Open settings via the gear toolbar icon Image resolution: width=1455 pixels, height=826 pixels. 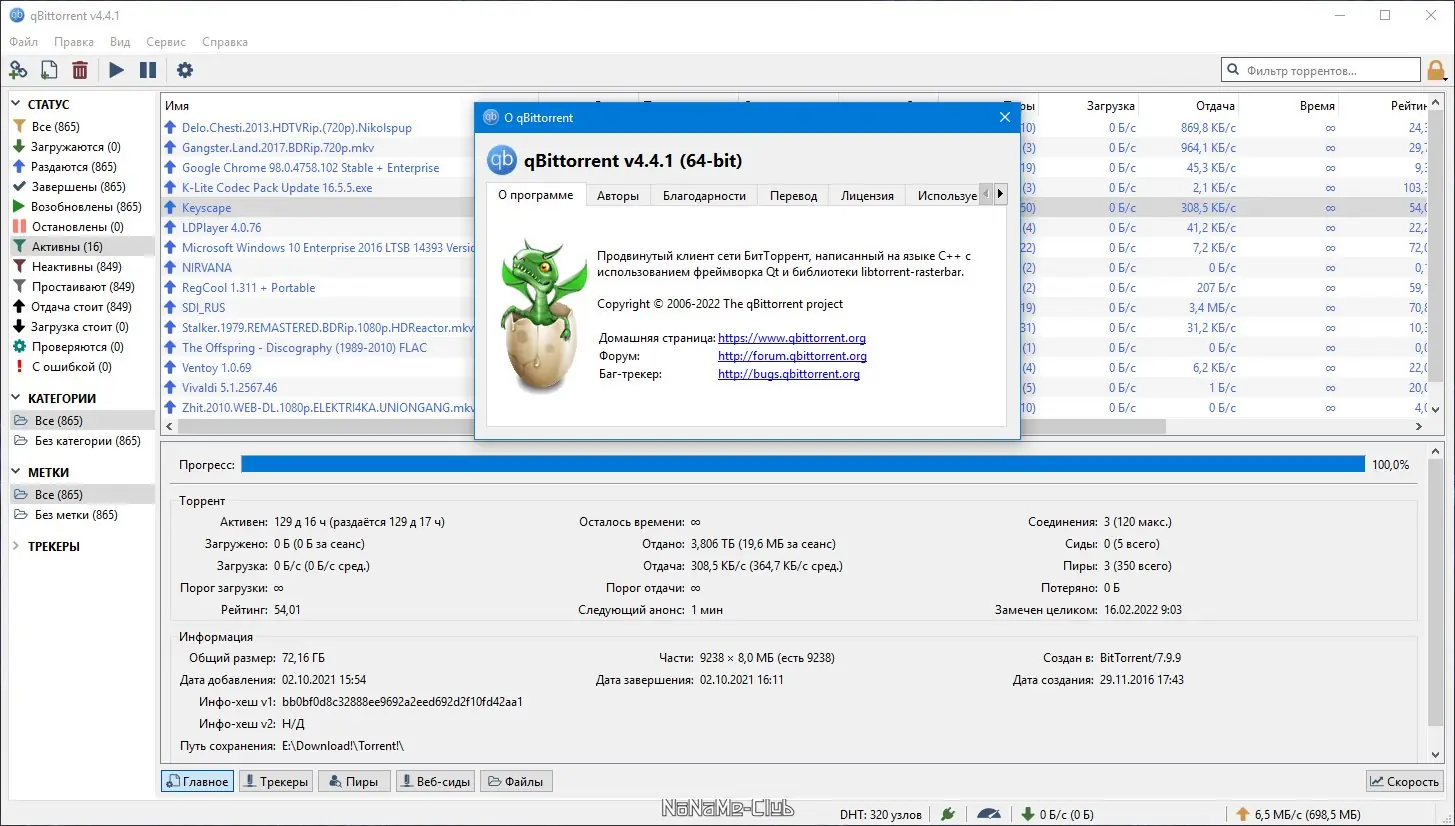185,70
